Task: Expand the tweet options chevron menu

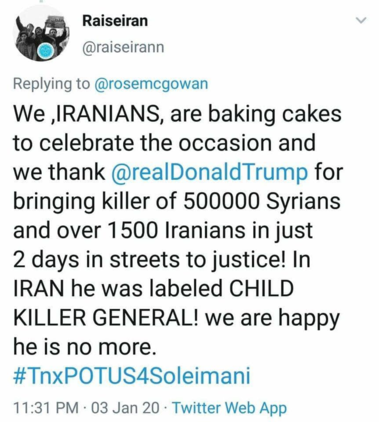Action: pyautogui.click(x=361, y=20)
